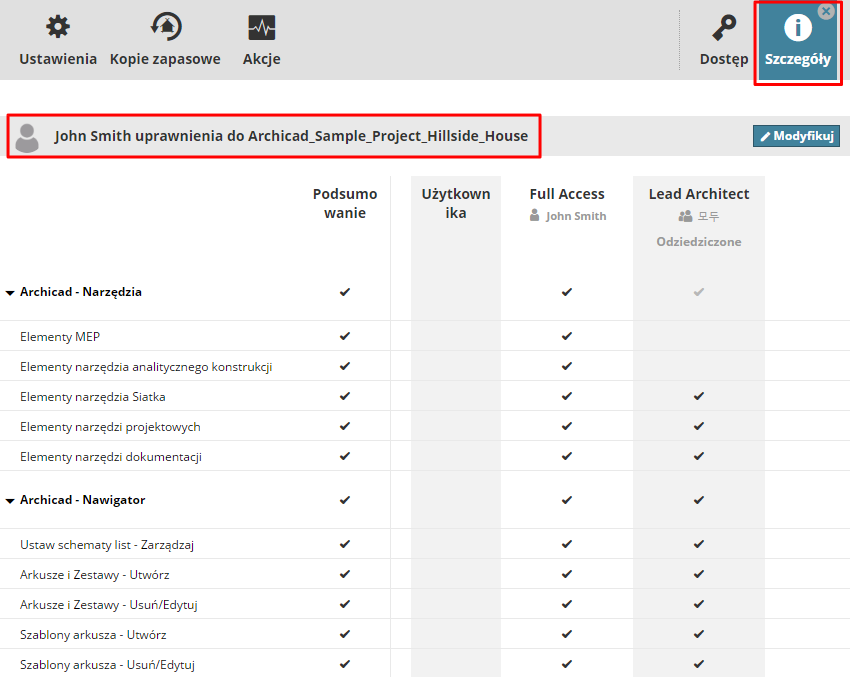The image size is (850, 677).
Task: Toggle Lead Architect checkmark for Archicad - Nawigator
Action: [699, 500]
